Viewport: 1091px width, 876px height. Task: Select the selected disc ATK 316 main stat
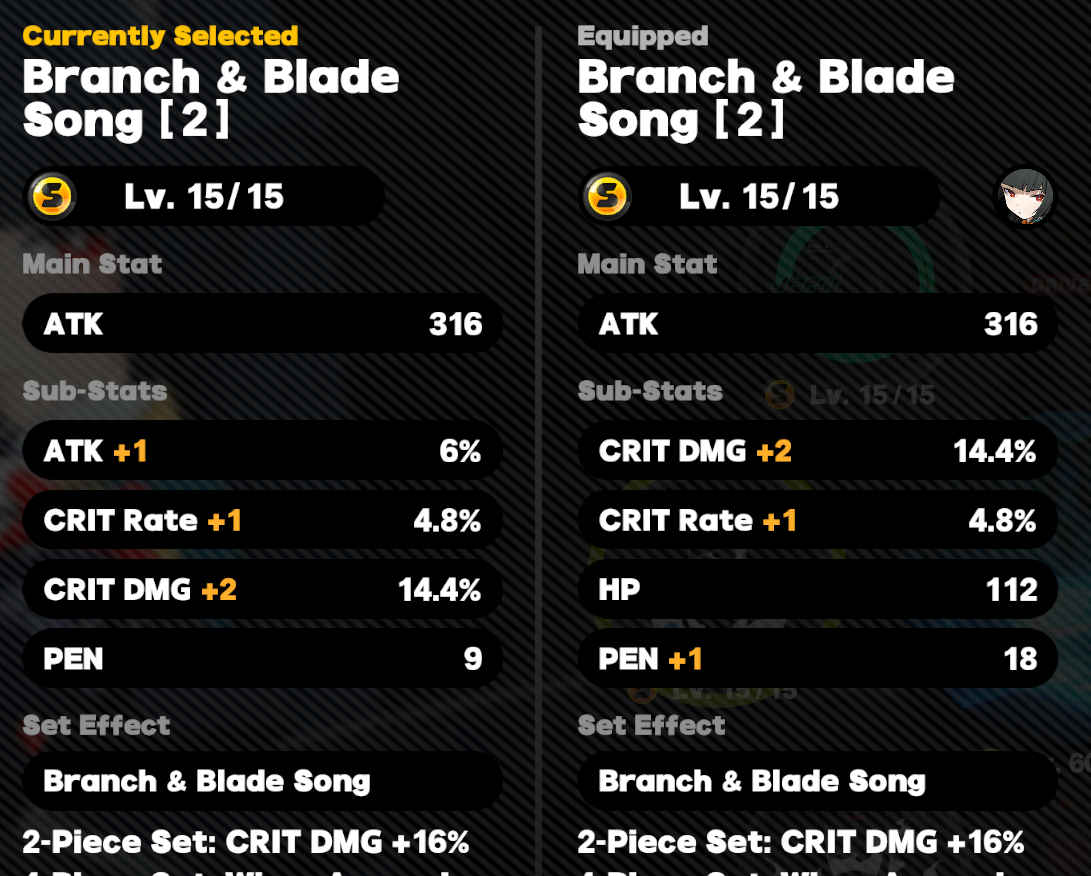click(262, 324)
